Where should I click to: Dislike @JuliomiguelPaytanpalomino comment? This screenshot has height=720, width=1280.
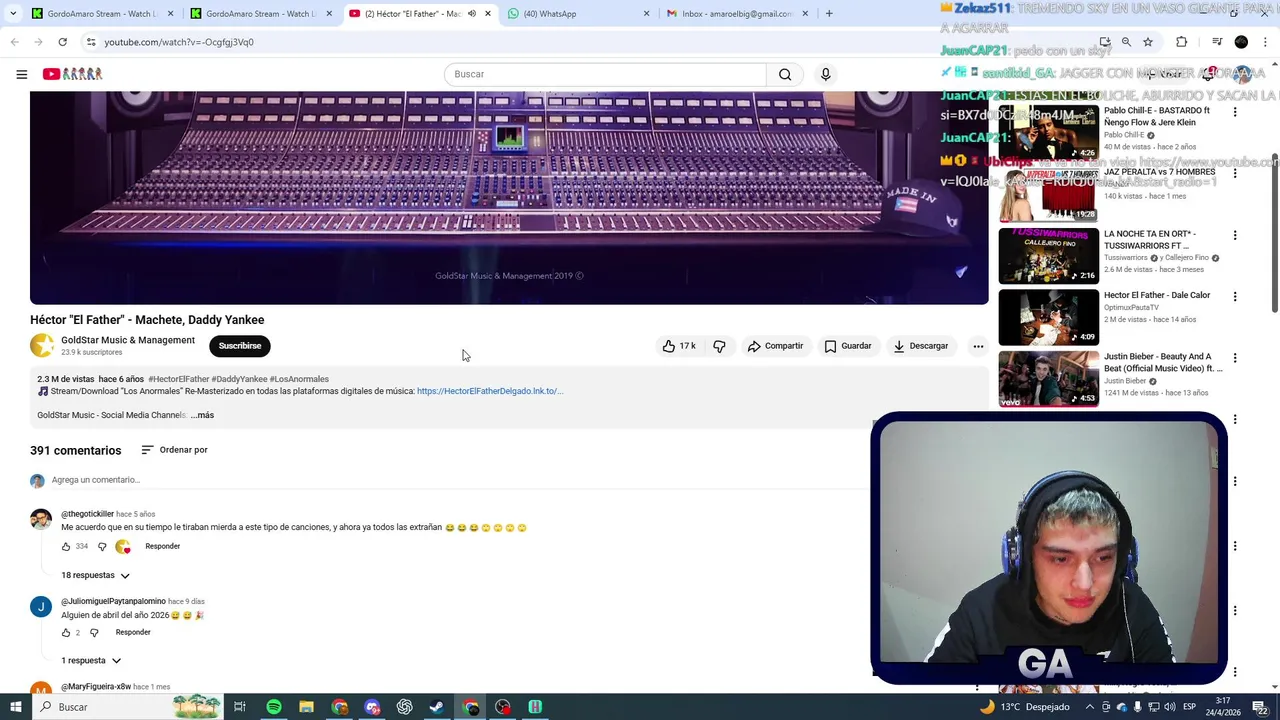pyautogui.click(x=94, y=632)
